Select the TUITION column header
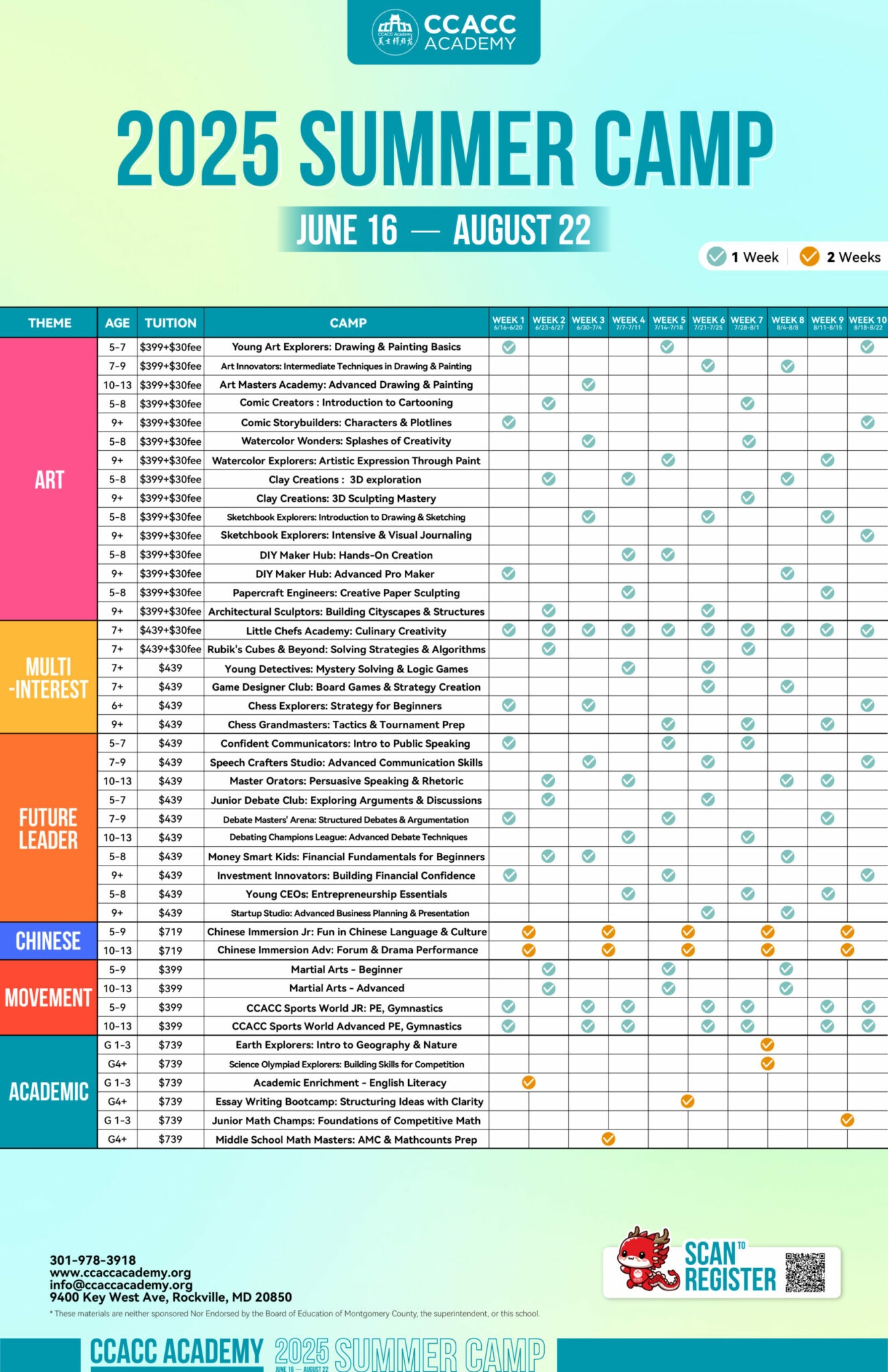The width and height of the screenshot is (888, 1372). coord(171,323)
